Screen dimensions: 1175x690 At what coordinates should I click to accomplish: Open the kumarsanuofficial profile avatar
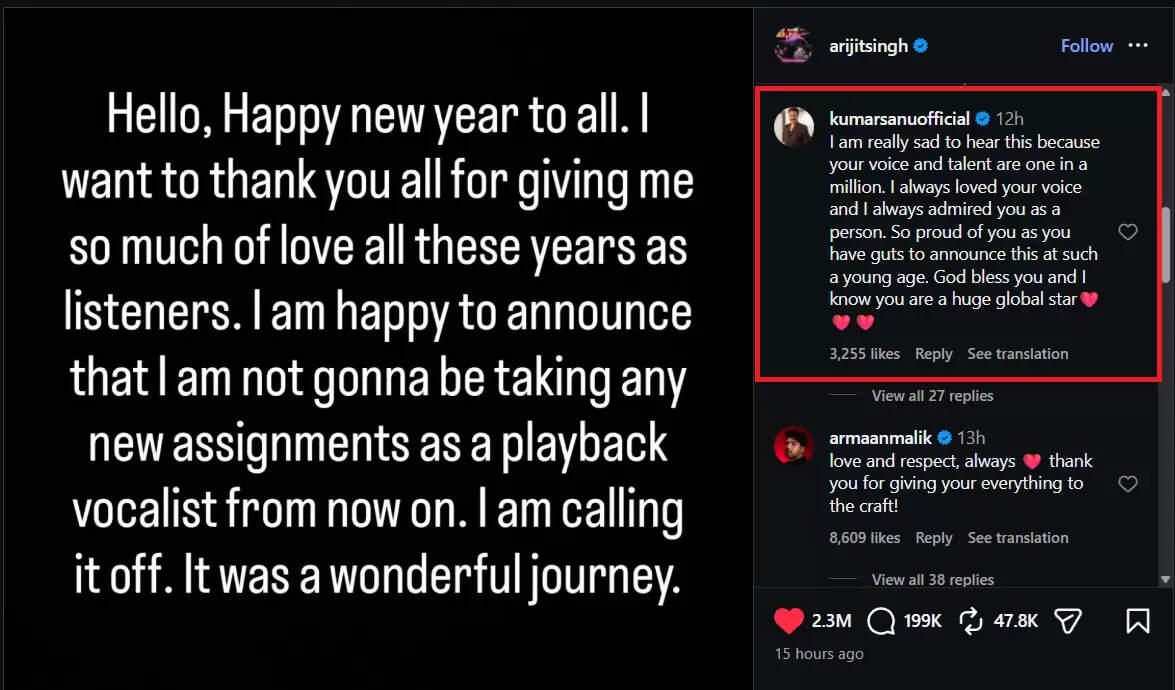[794, 126]
